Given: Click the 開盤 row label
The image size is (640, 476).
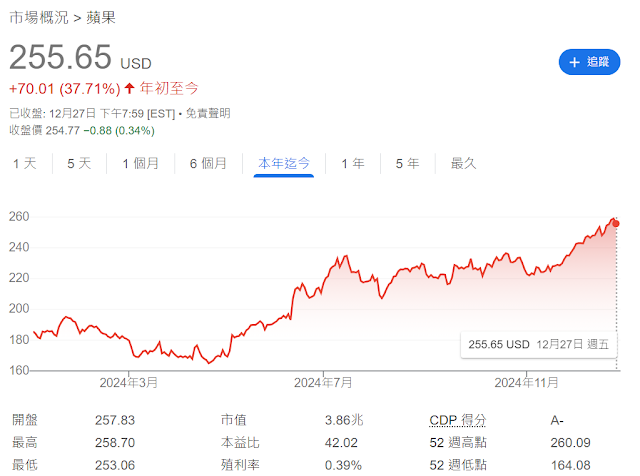Looking at the screenshot, I should click(x=24, y=420).
